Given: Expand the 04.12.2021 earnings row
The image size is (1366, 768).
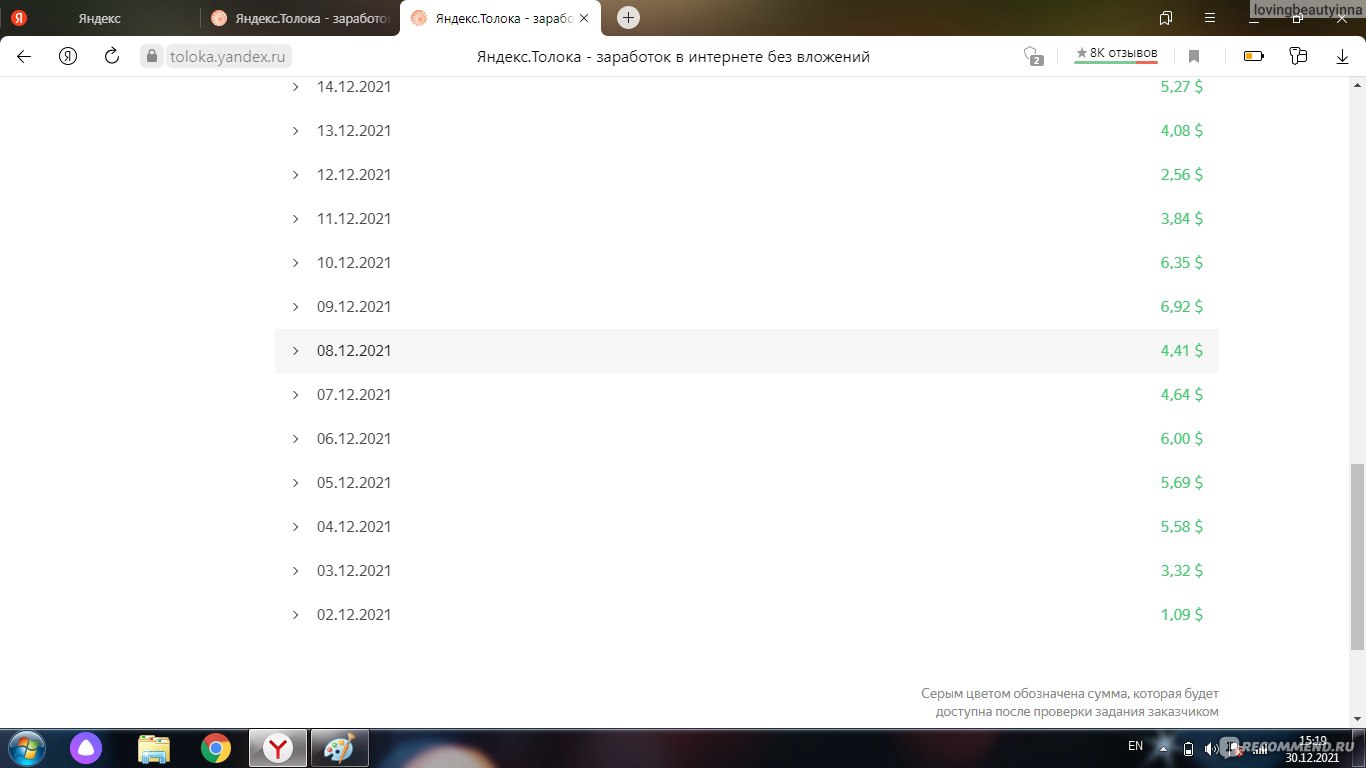Looking at the screenshot, I should point(747,527).
